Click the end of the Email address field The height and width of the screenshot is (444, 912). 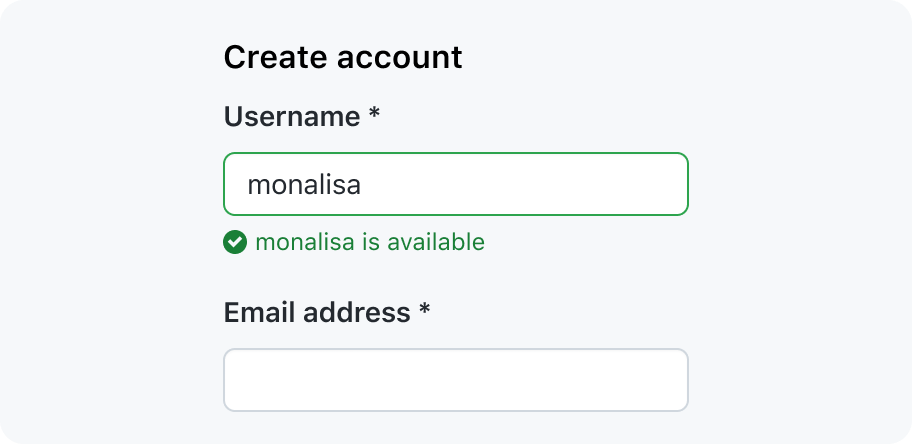(x=675, y=380)
